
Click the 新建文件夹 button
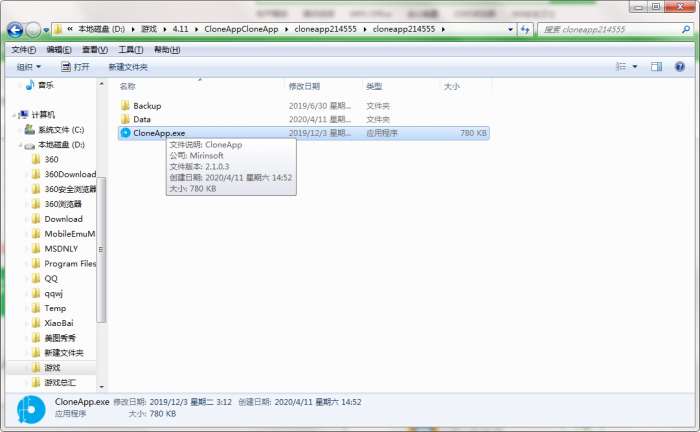(x=128, y=67)
